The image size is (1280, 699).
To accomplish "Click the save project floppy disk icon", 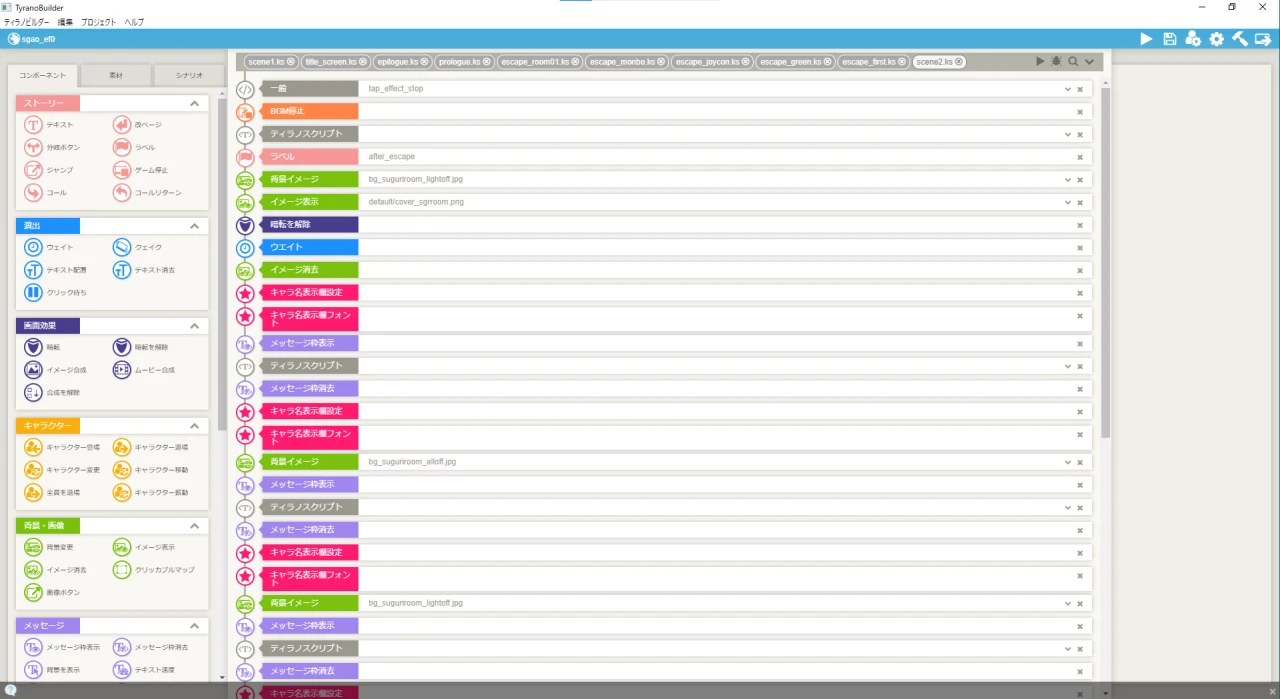I will click(1170, 39).
